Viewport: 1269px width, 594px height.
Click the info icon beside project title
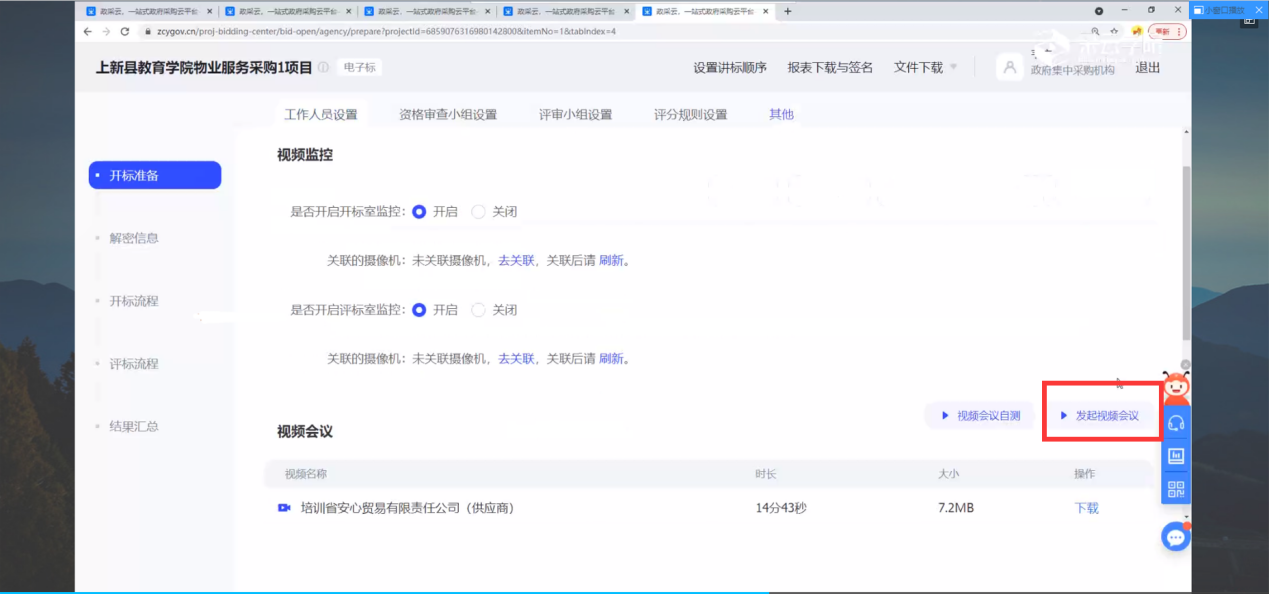click(323, 68)
